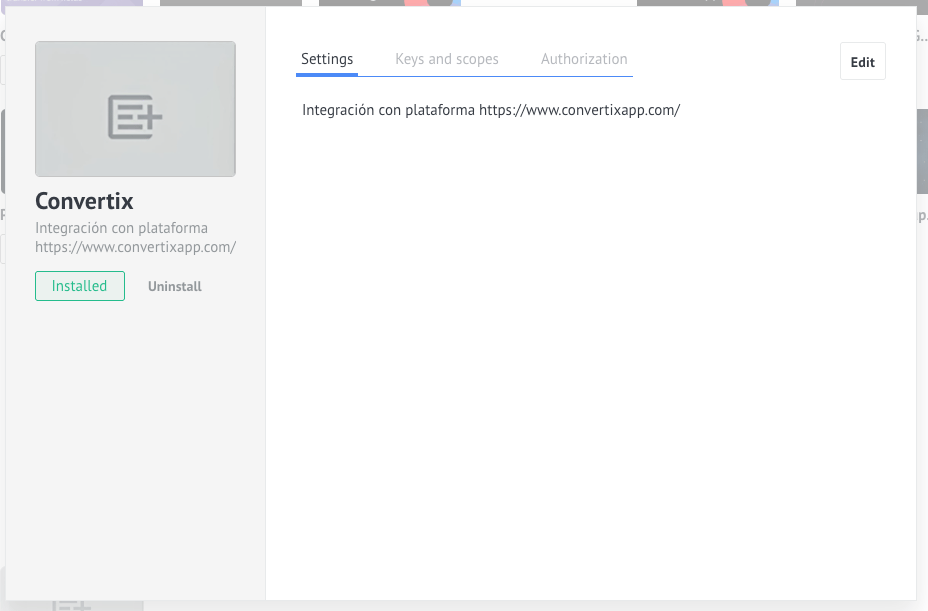Image resolution: width=928 pixels, height=611 pixels.
Task: Open the Authorization tab
Action: click(x=584, y=59)
